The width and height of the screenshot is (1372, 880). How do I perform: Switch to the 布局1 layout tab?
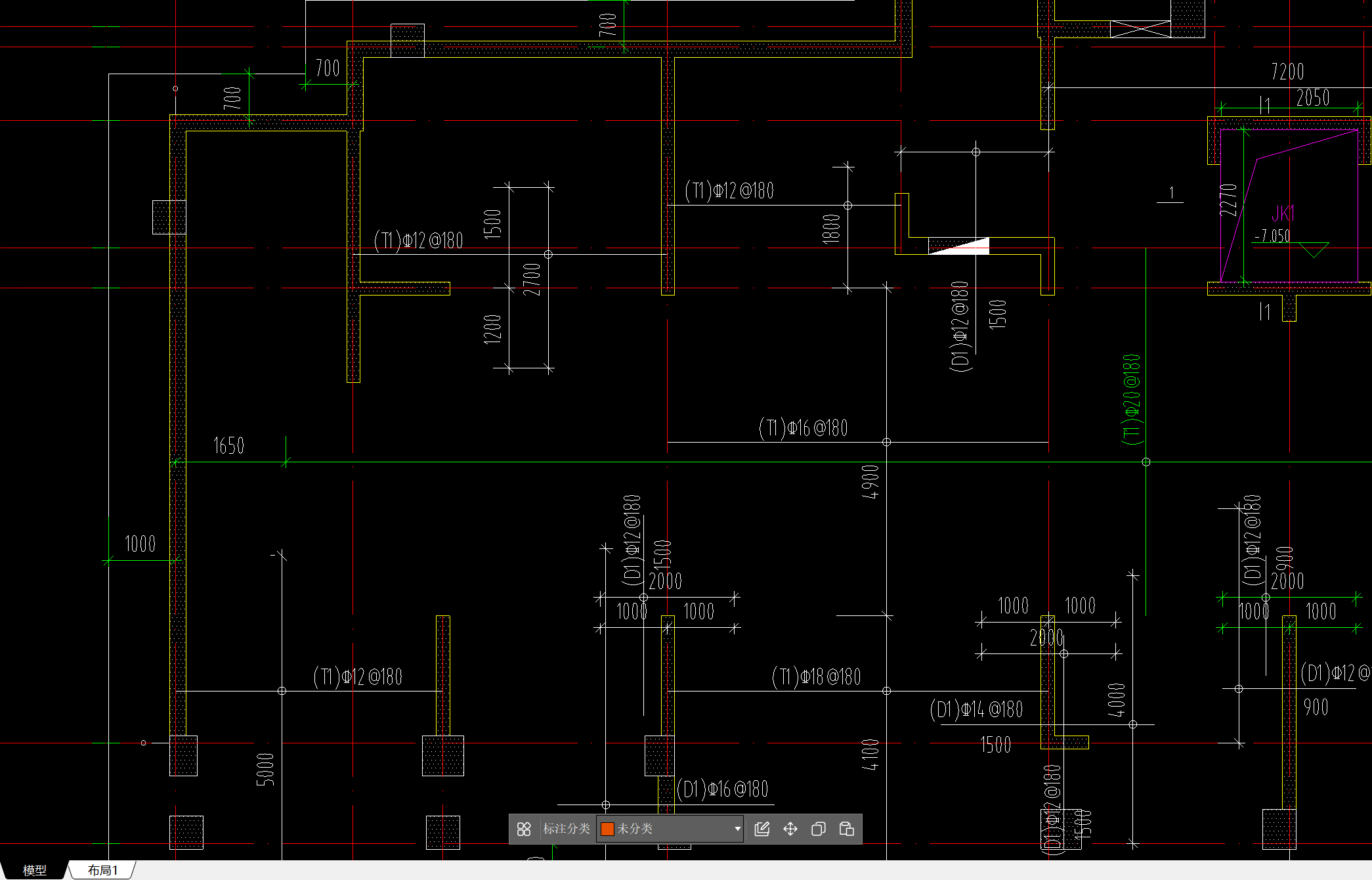click(103, 870)
